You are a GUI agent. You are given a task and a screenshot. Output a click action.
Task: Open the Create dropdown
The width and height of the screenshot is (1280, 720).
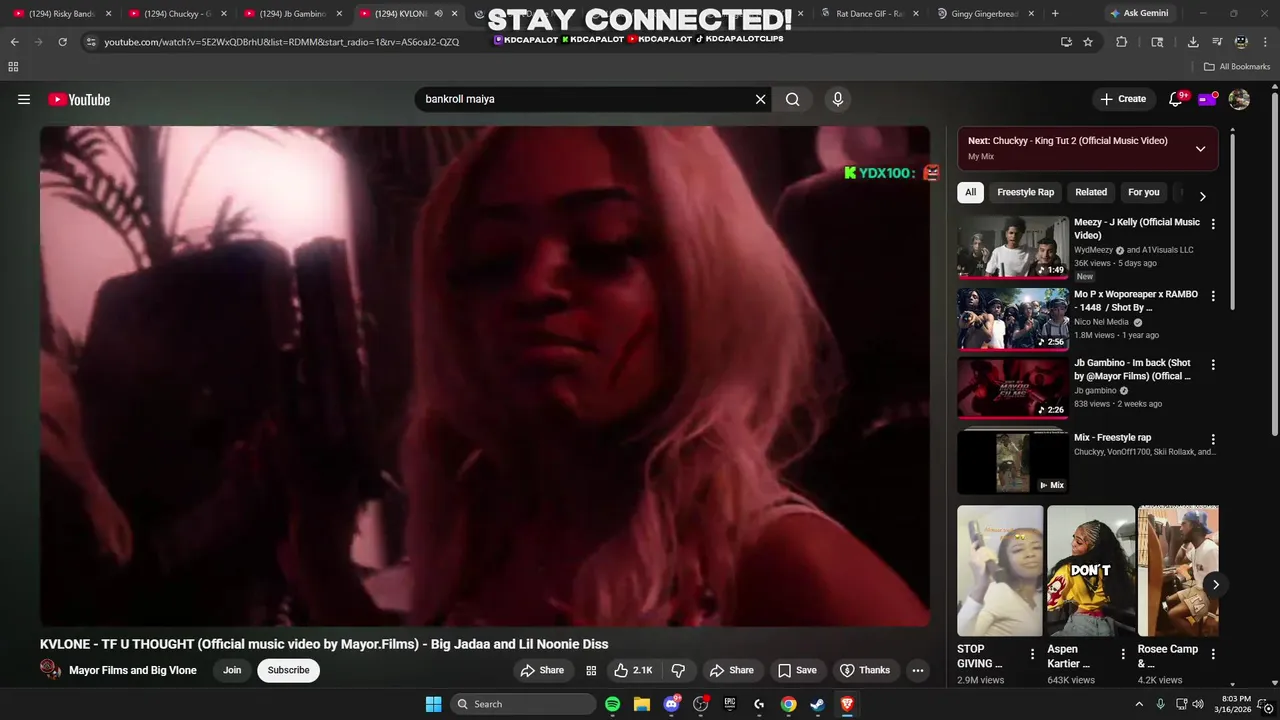(x=1123, y=99)
